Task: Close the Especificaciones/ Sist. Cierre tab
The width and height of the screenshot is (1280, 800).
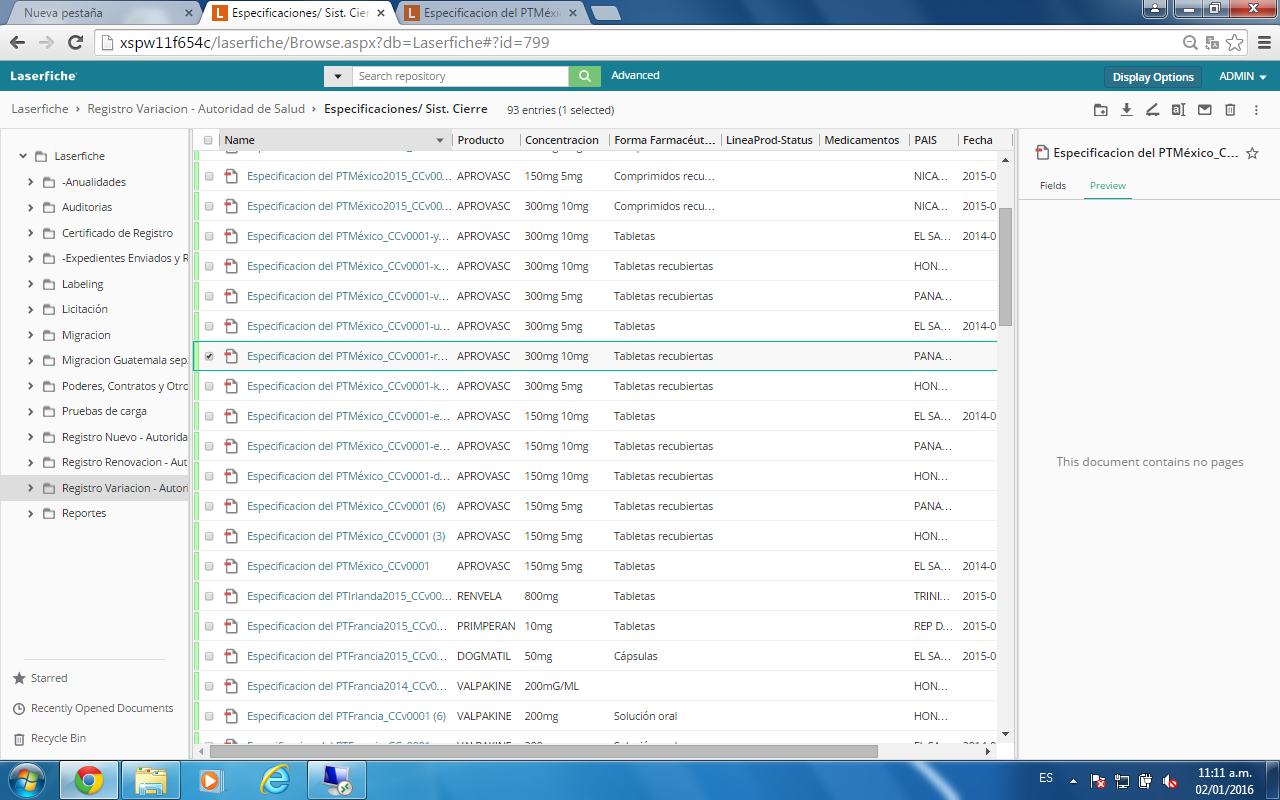Action: click(x=381, y=13)
